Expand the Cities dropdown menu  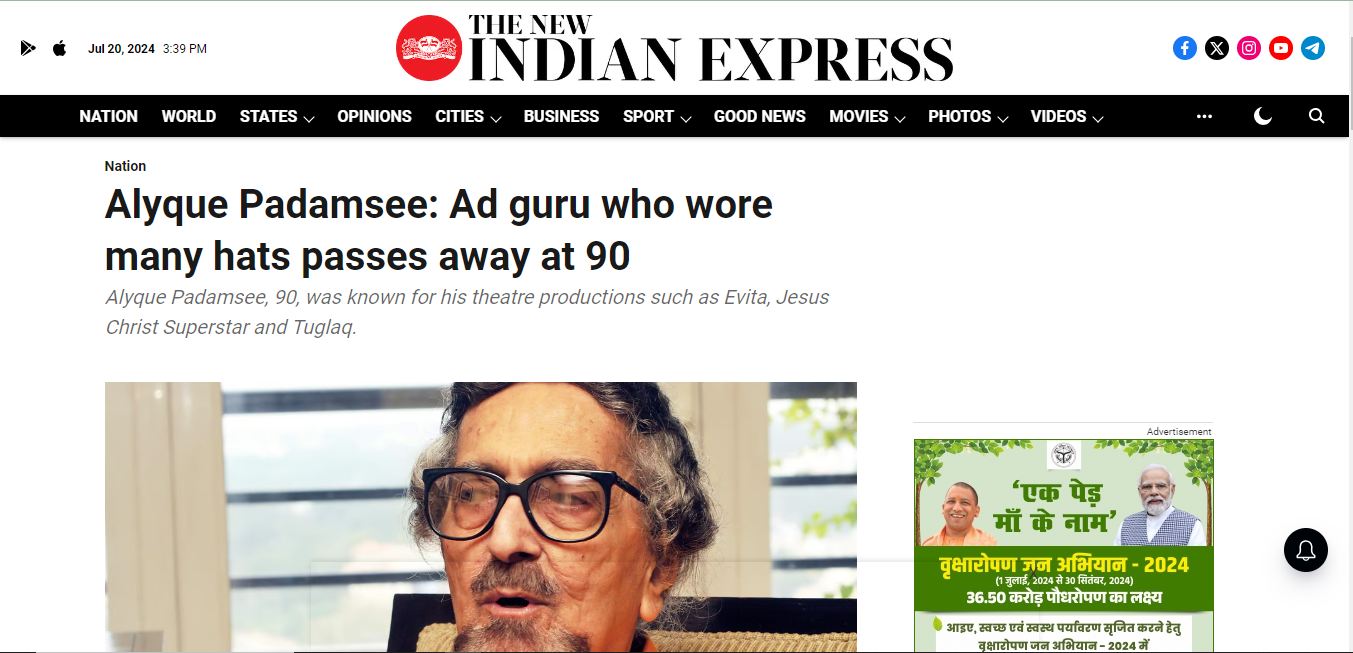click(468, 116)
